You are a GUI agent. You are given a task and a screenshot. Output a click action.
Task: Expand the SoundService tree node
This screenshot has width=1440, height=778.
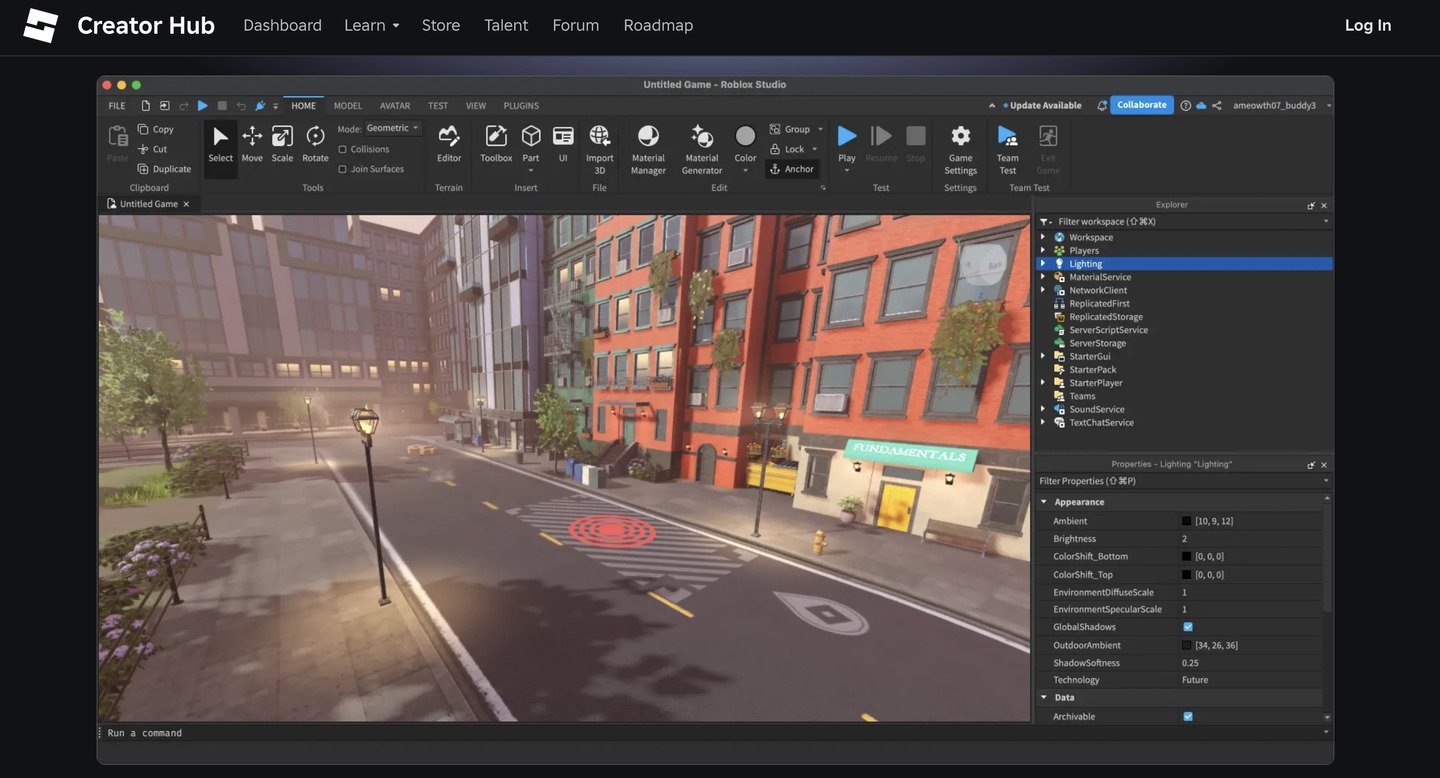(1044, 409)
